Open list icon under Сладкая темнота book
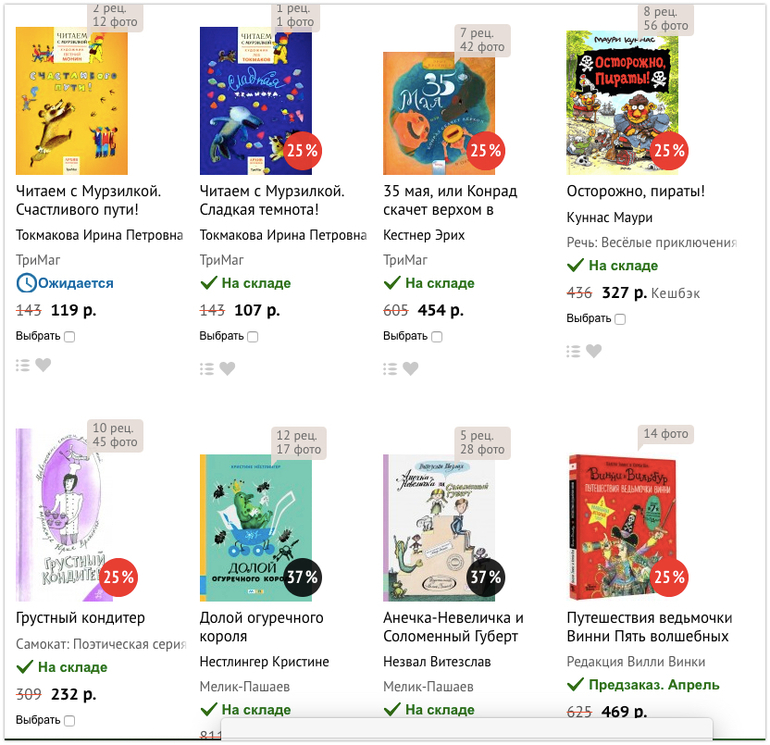Image resolution: width=770 pixels, height=745 pixels. (x=207, y=368)
